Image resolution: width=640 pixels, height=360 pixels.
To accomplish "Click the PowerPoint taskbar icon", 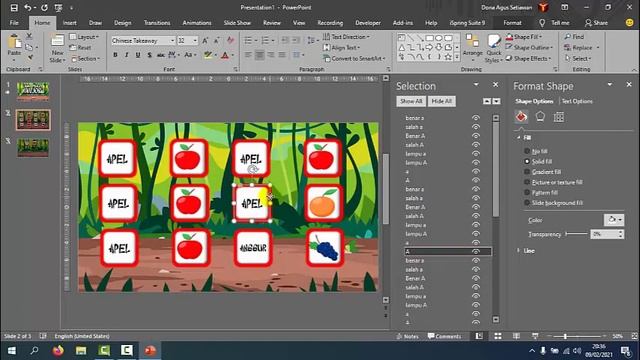I will 150,351.
